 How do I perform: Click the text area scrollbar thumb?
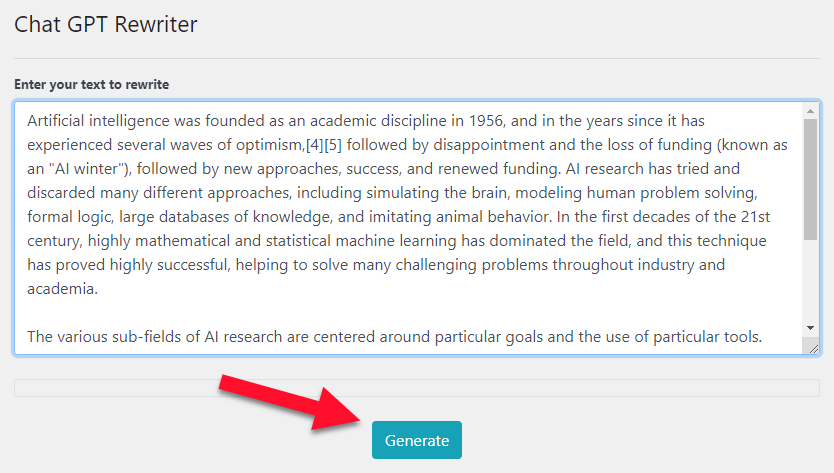coord(810,180)
